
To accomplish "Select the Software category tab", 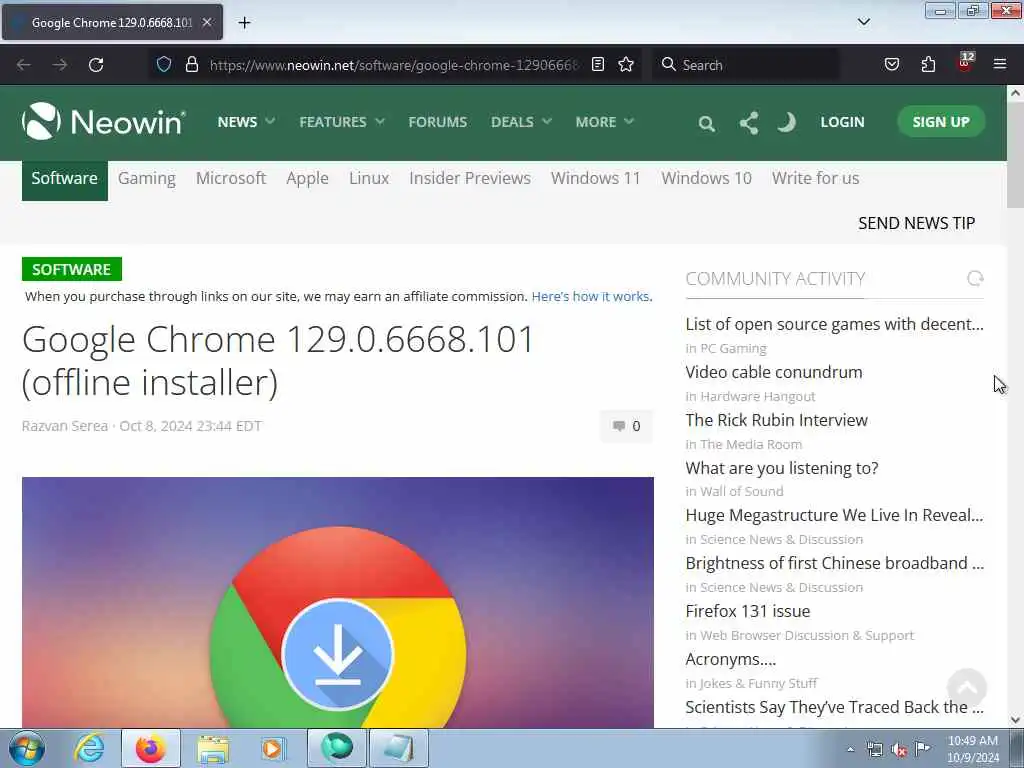I will (x=65, y=179).
